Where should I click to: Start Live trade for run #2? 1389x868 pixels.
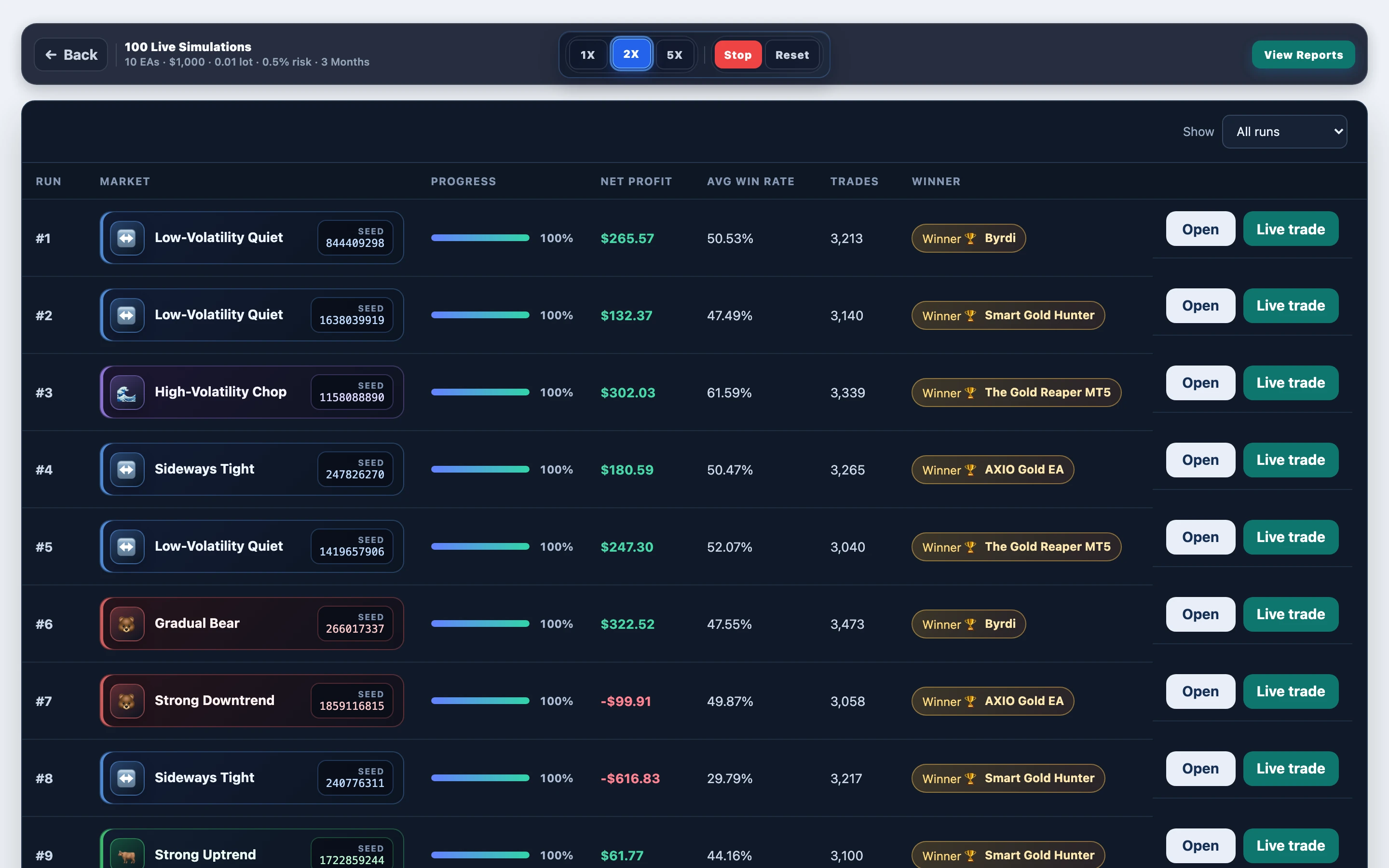(x=1291, y=305)
